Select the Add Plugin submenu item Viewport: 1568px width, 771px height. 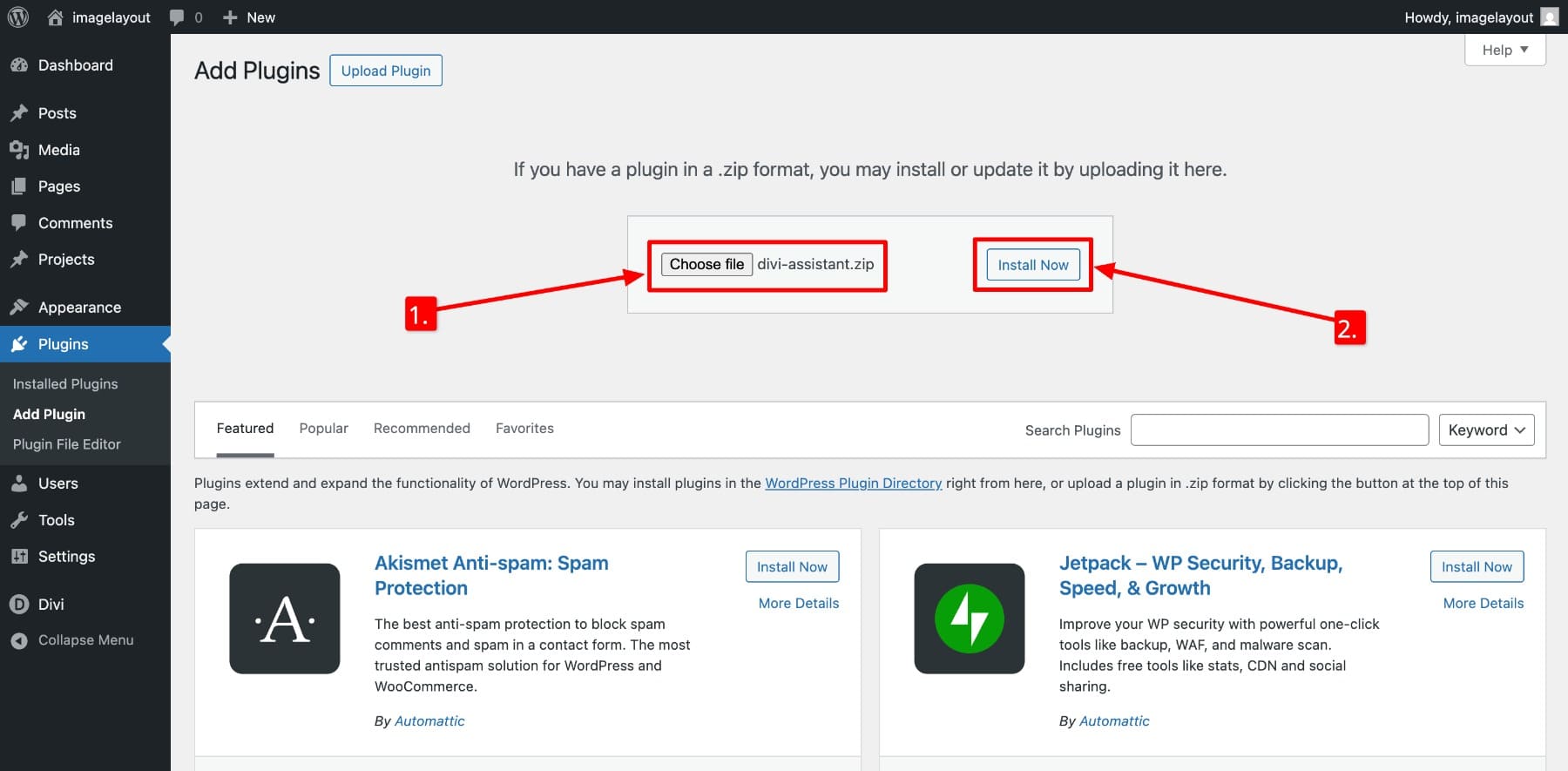point(49,415)
